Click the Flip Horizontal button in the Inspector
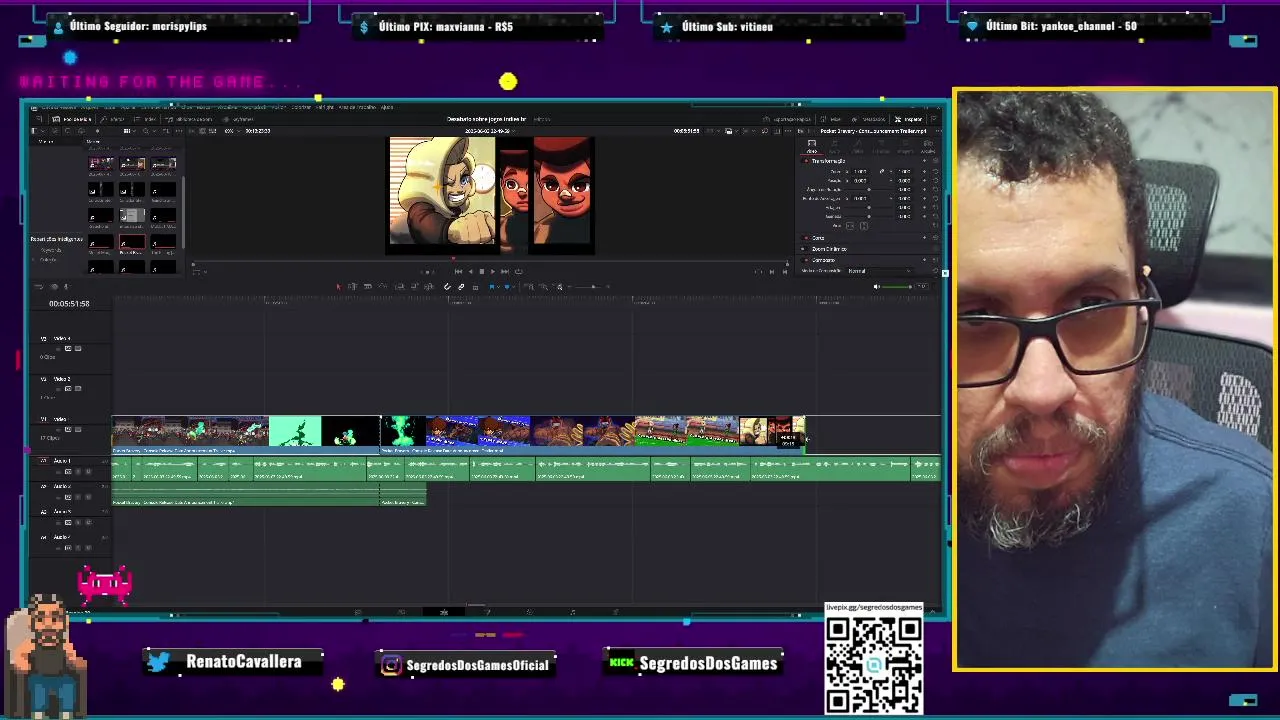Viewport: 1280px width, 720px height. (849, 226)
